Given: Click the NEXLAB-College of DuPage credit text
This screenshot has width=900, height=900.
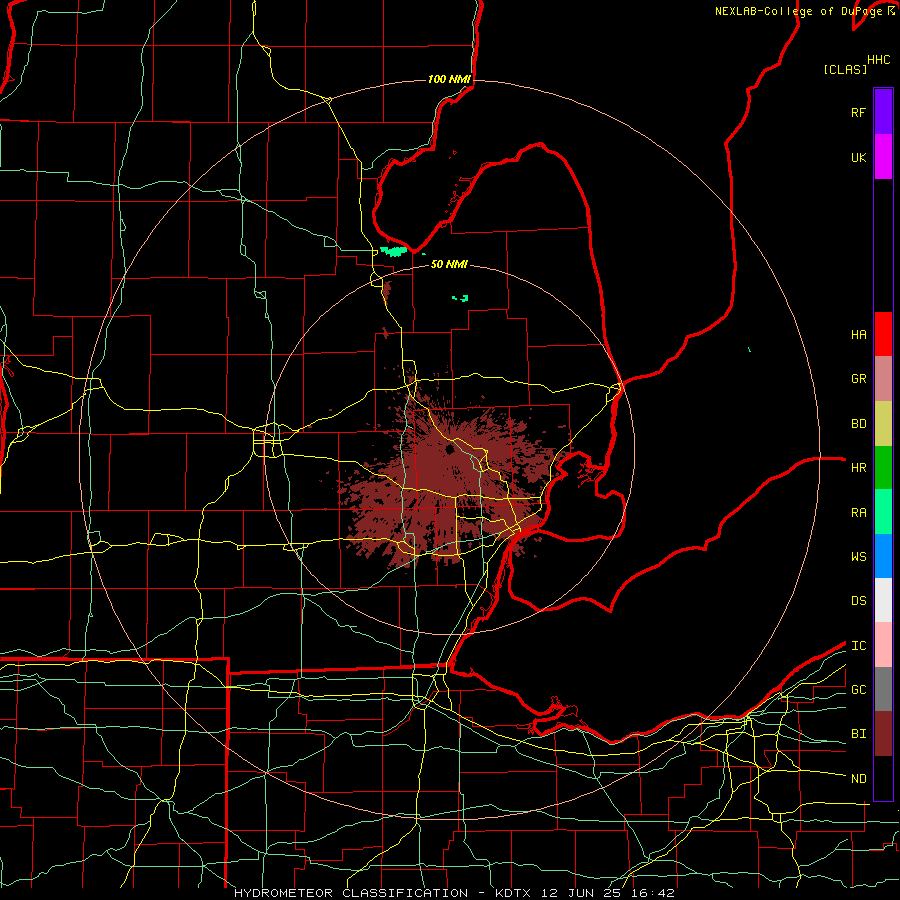Looking at the screenshot, I should 800,11.
